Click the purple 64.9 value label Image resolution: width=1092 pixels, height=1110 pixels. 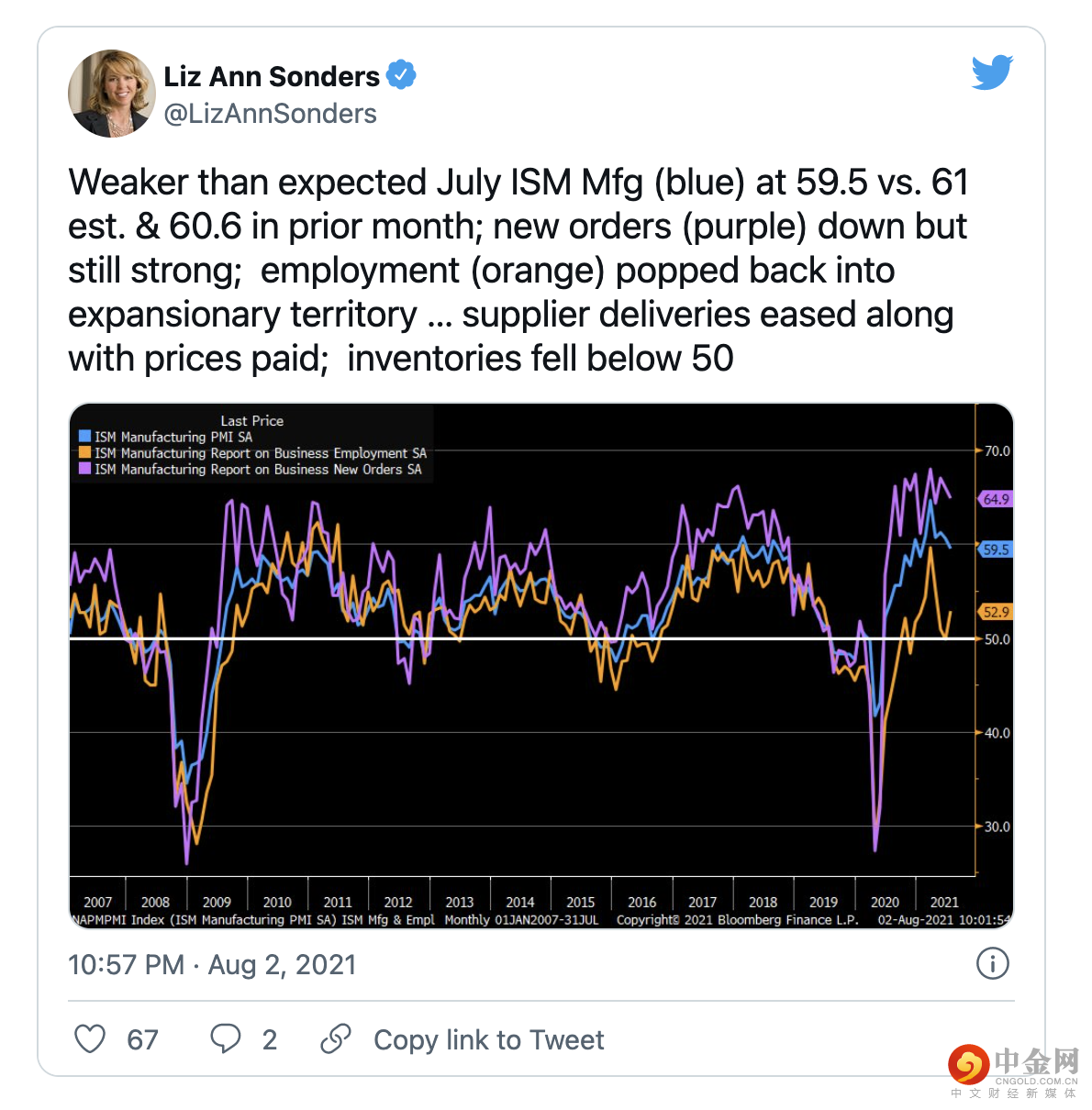[x=996, y=499]
